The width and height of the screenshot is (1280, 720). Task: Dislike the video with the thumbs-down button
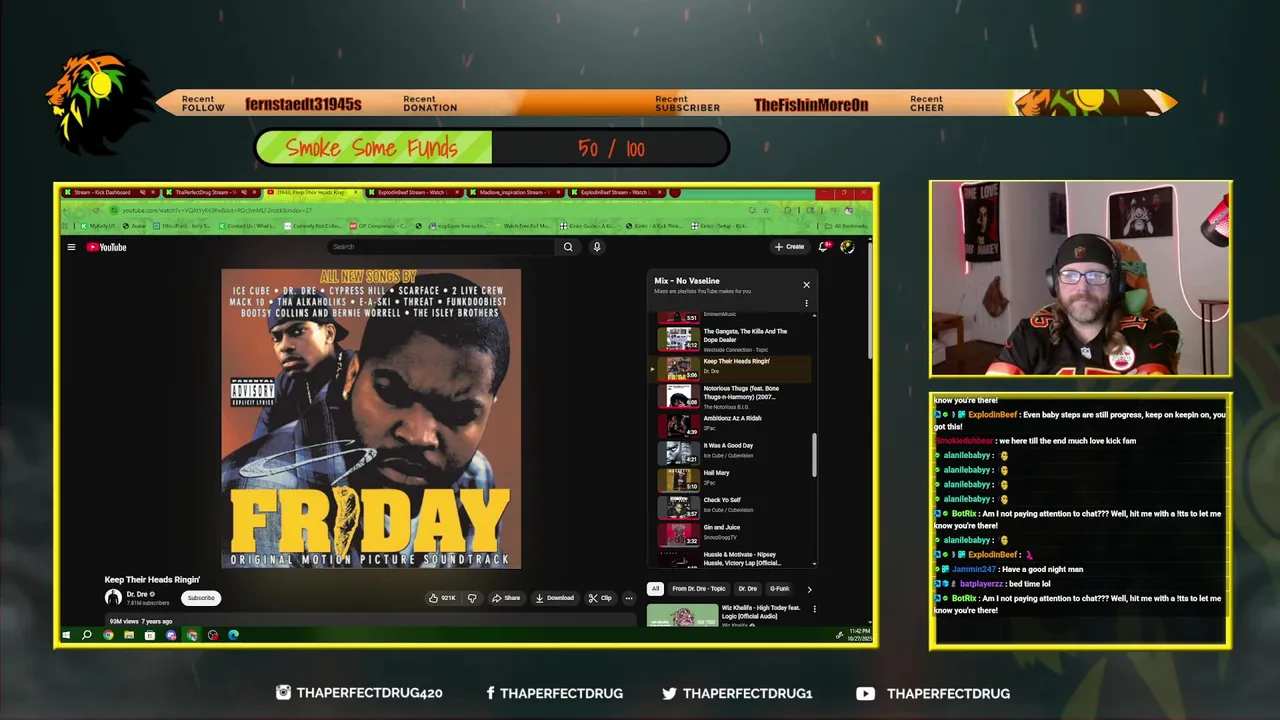point(472,598)
